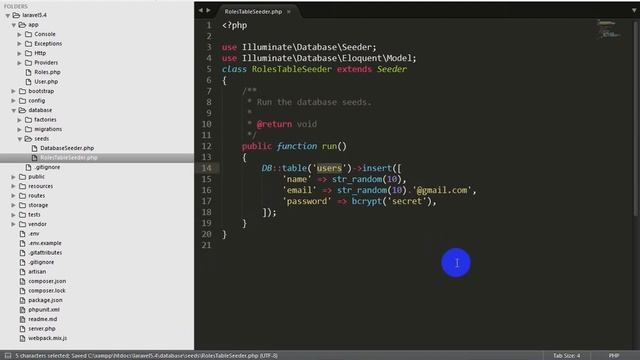Switch to RolesTableSeeder.php tab

(x=253, y=12)
